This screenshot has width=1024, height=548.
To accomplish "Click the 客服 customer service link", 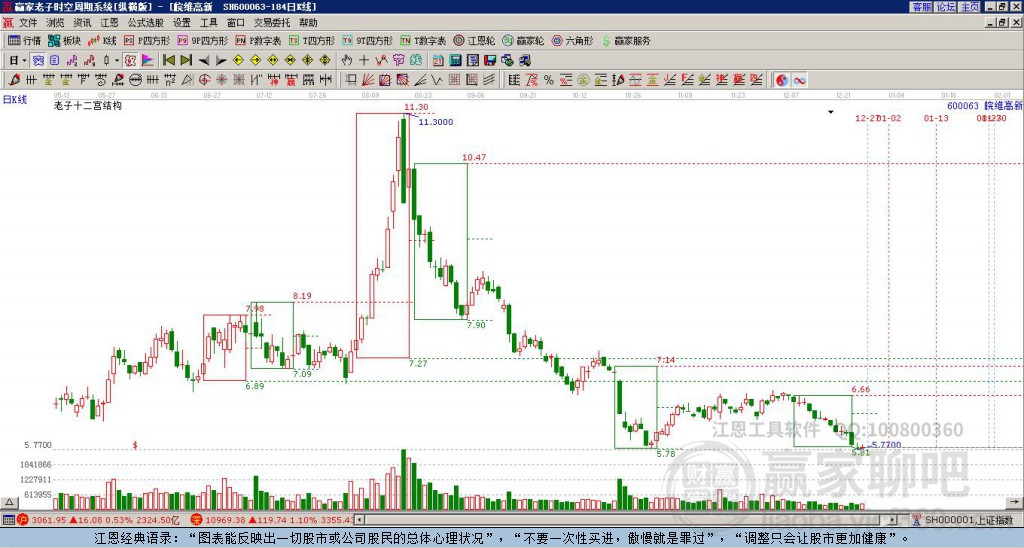I will (921, 7).
